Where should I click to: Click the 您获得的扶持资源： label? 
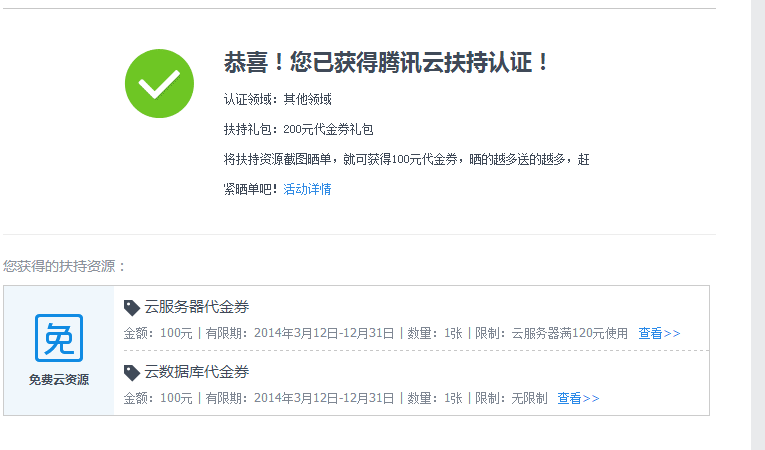click(x=64, y=266)
